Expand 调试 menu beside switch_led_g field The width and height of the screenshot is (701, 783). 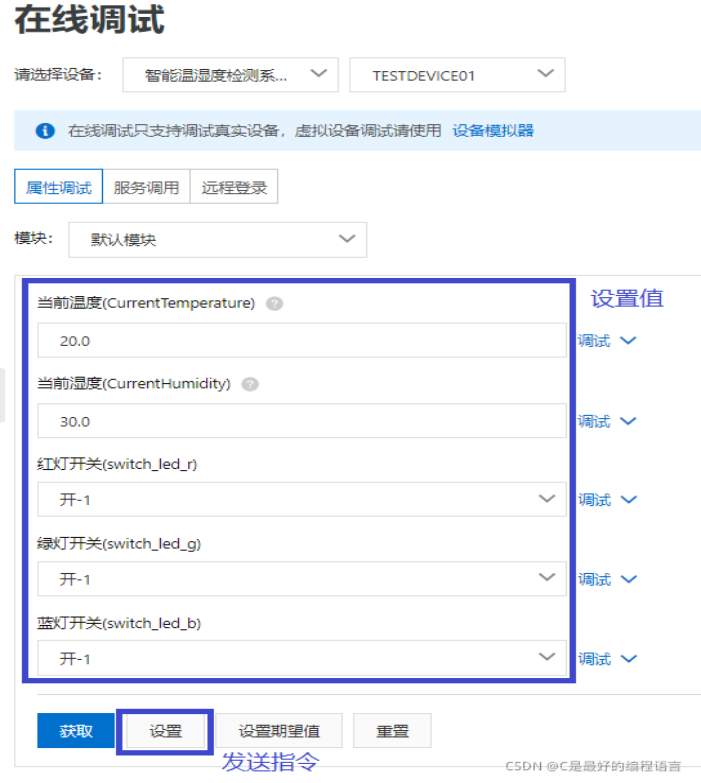607,579
